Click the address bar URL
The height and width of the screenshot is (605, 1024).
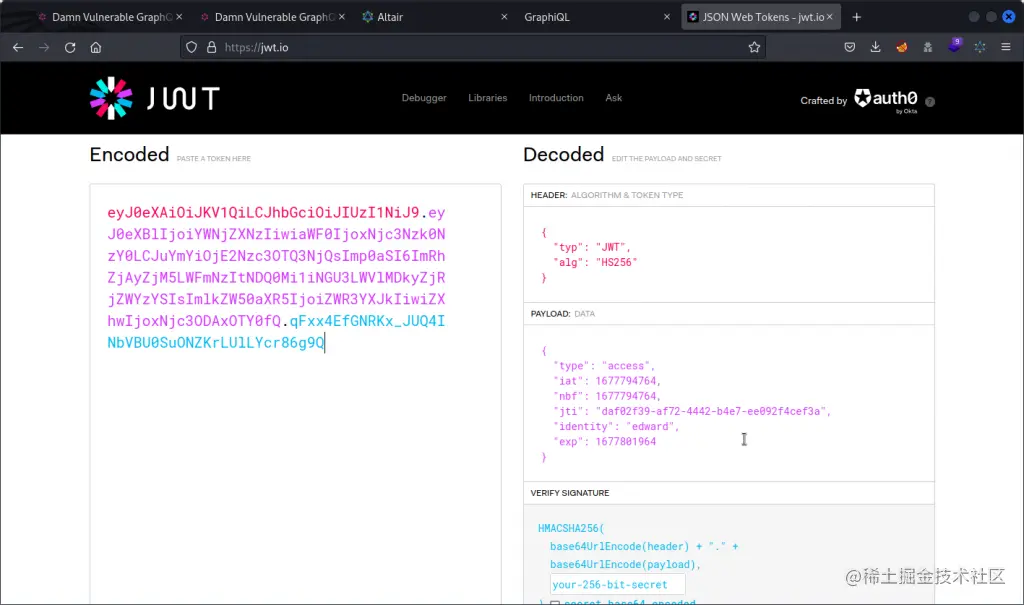pos(256,47)
